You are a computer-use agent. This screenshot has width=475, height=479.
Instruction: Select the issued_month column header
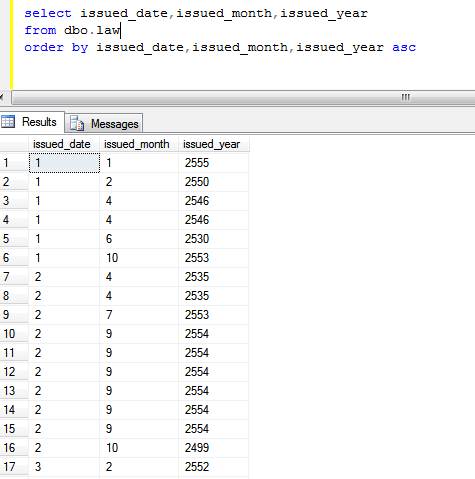pyautogui.click(x=139, y=144)
